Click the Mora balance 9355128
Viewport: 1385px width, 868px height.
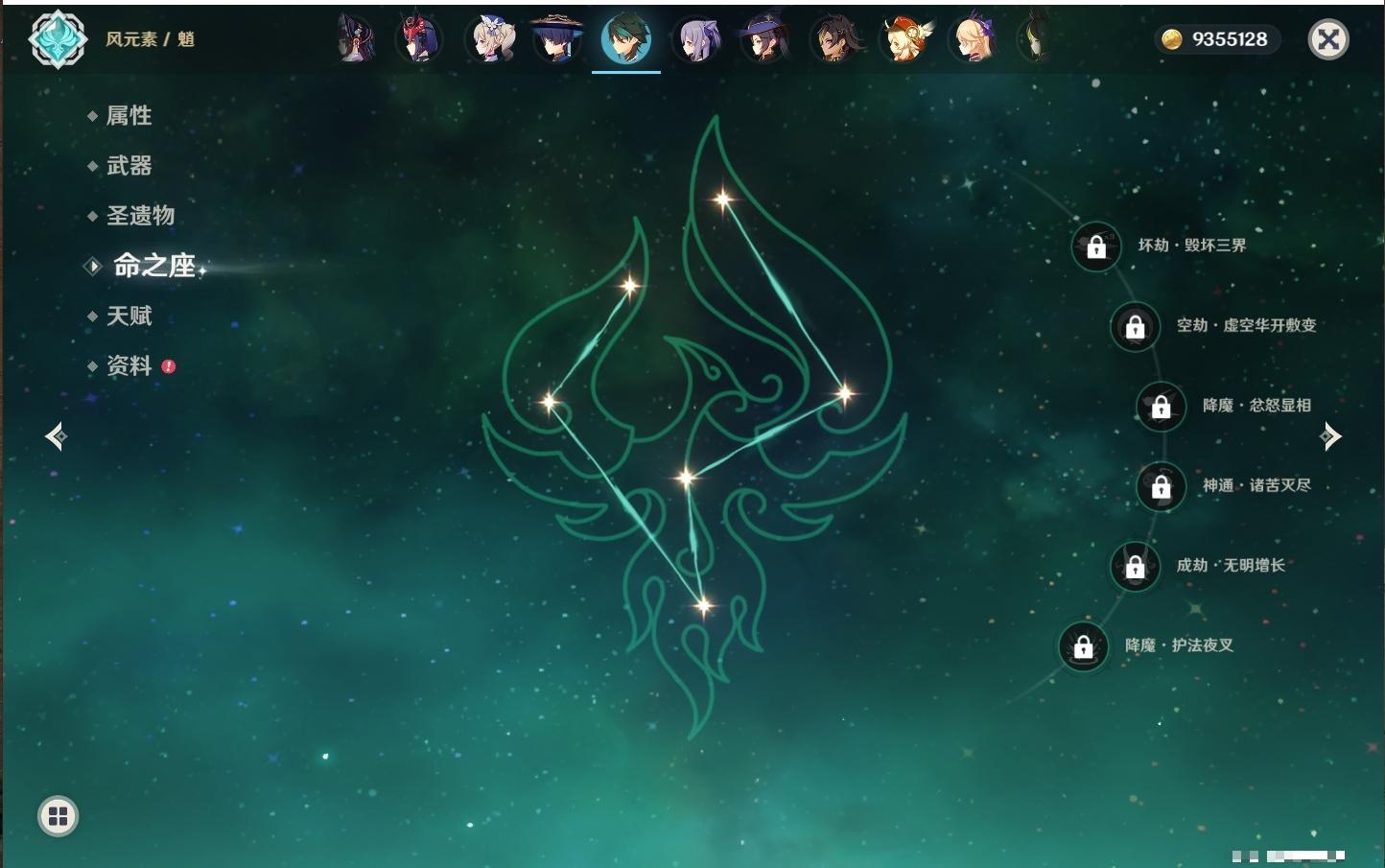click(x=1230, y=39)
